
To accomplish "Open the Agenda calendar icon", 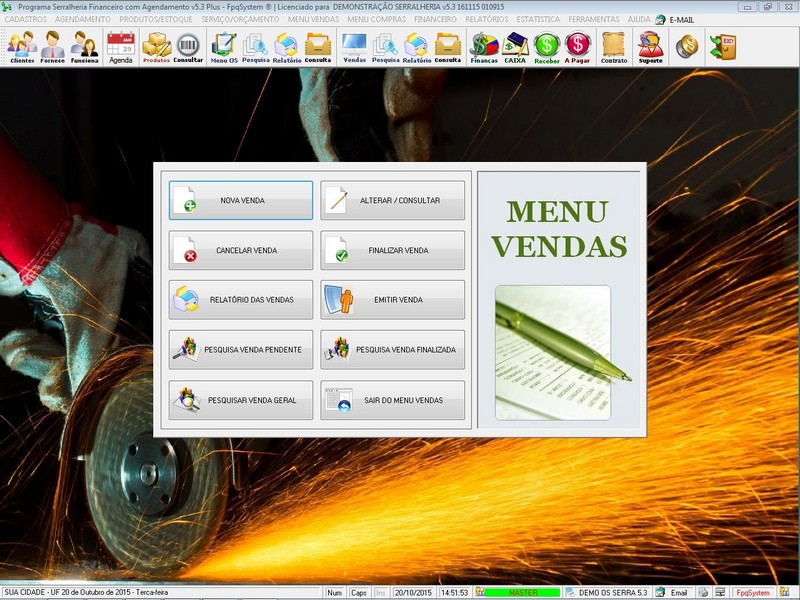I will pos(121,47).
